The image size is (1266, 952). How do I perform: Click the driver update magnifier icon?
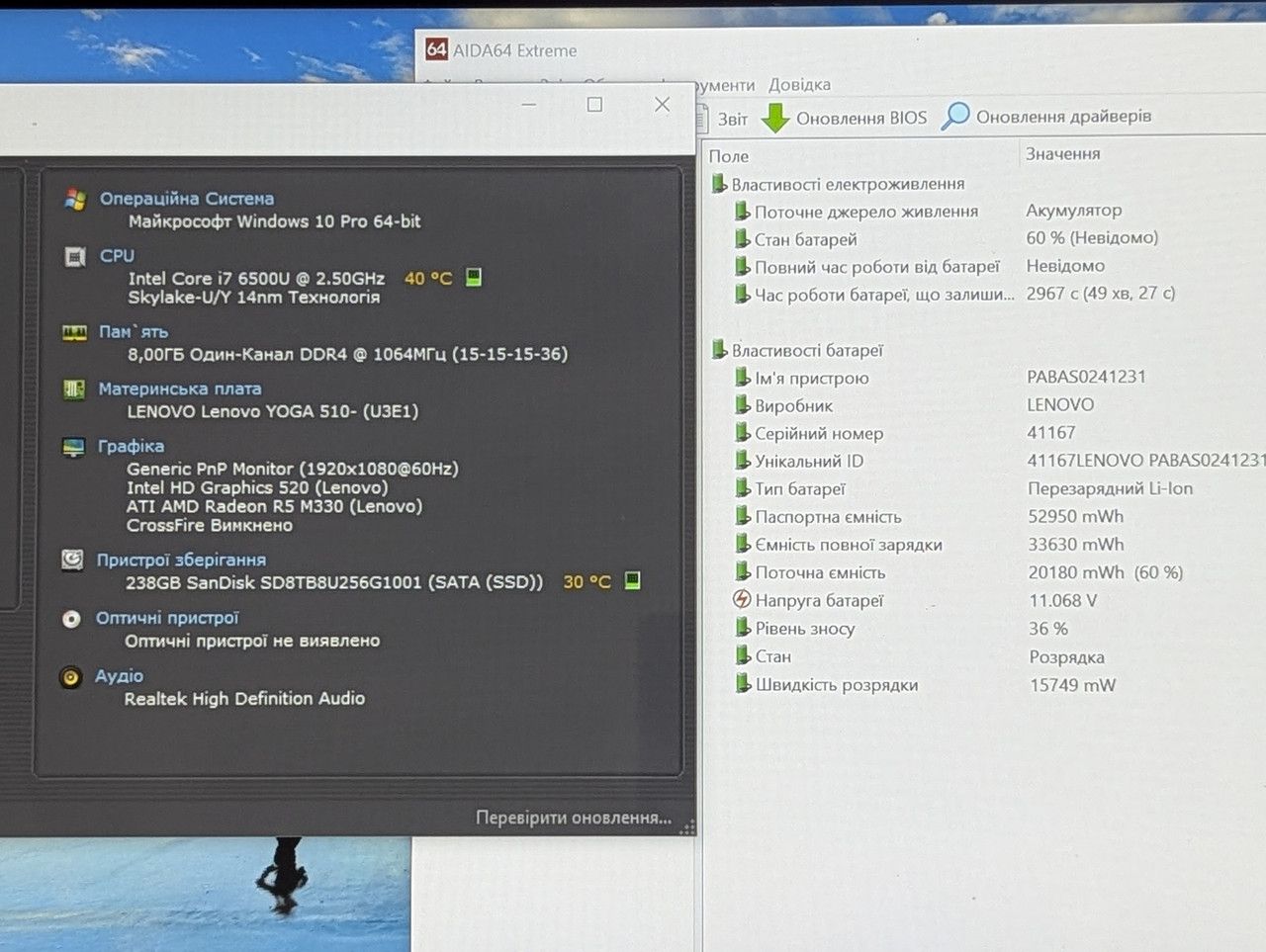tap(955, 116)
